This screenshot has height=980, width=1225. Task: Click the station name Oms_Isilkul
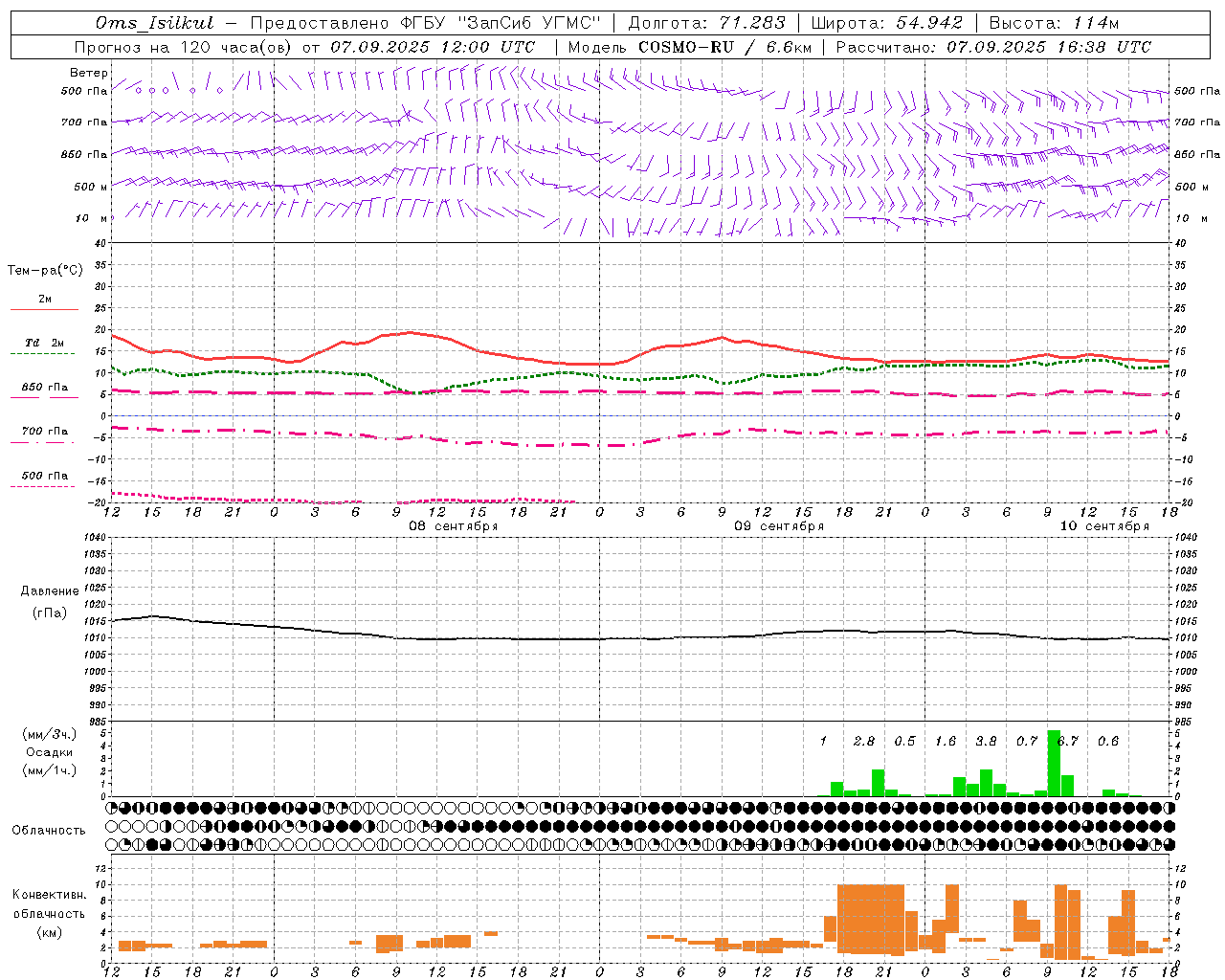pyautogui.click(x=155, y=23)
